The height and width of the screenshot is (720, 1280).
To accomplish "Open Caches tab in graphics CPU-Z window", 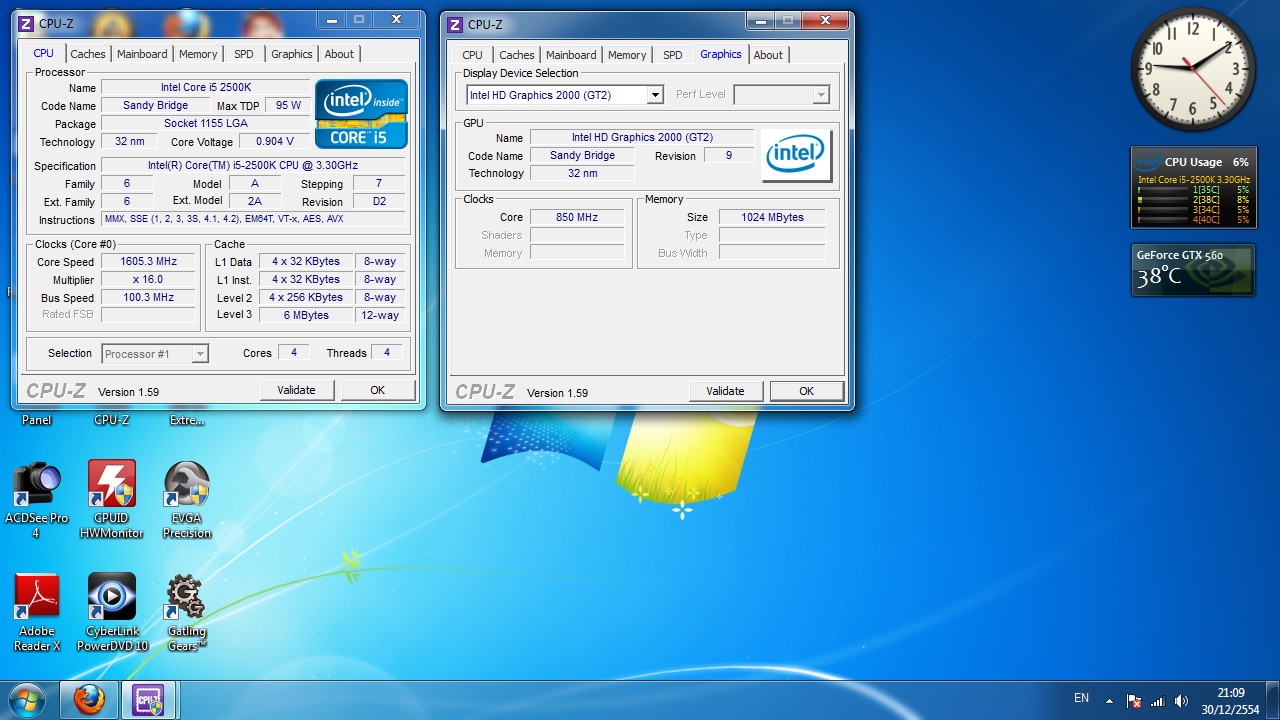I will (517, 55).
